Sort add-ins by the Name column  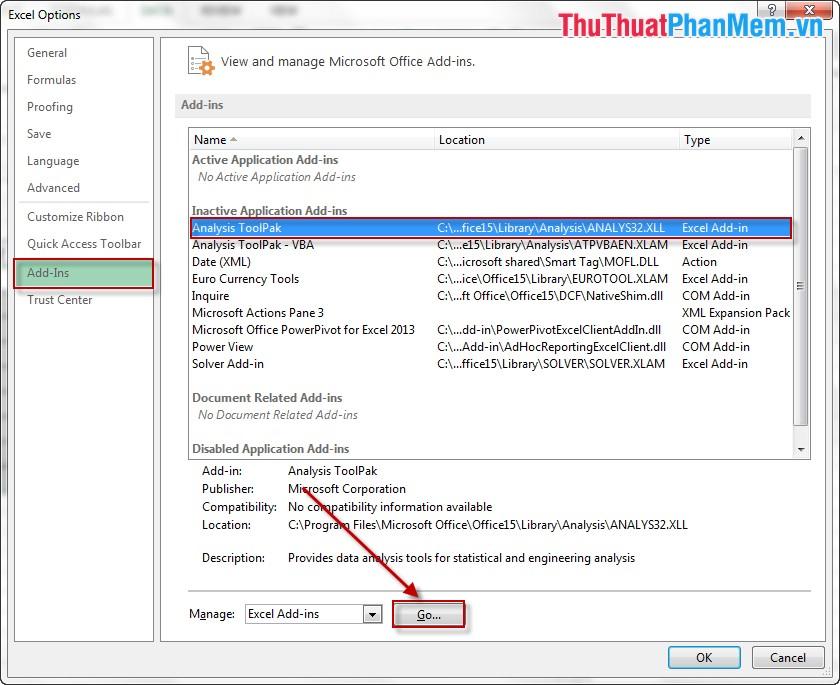[x=311, y=140]
